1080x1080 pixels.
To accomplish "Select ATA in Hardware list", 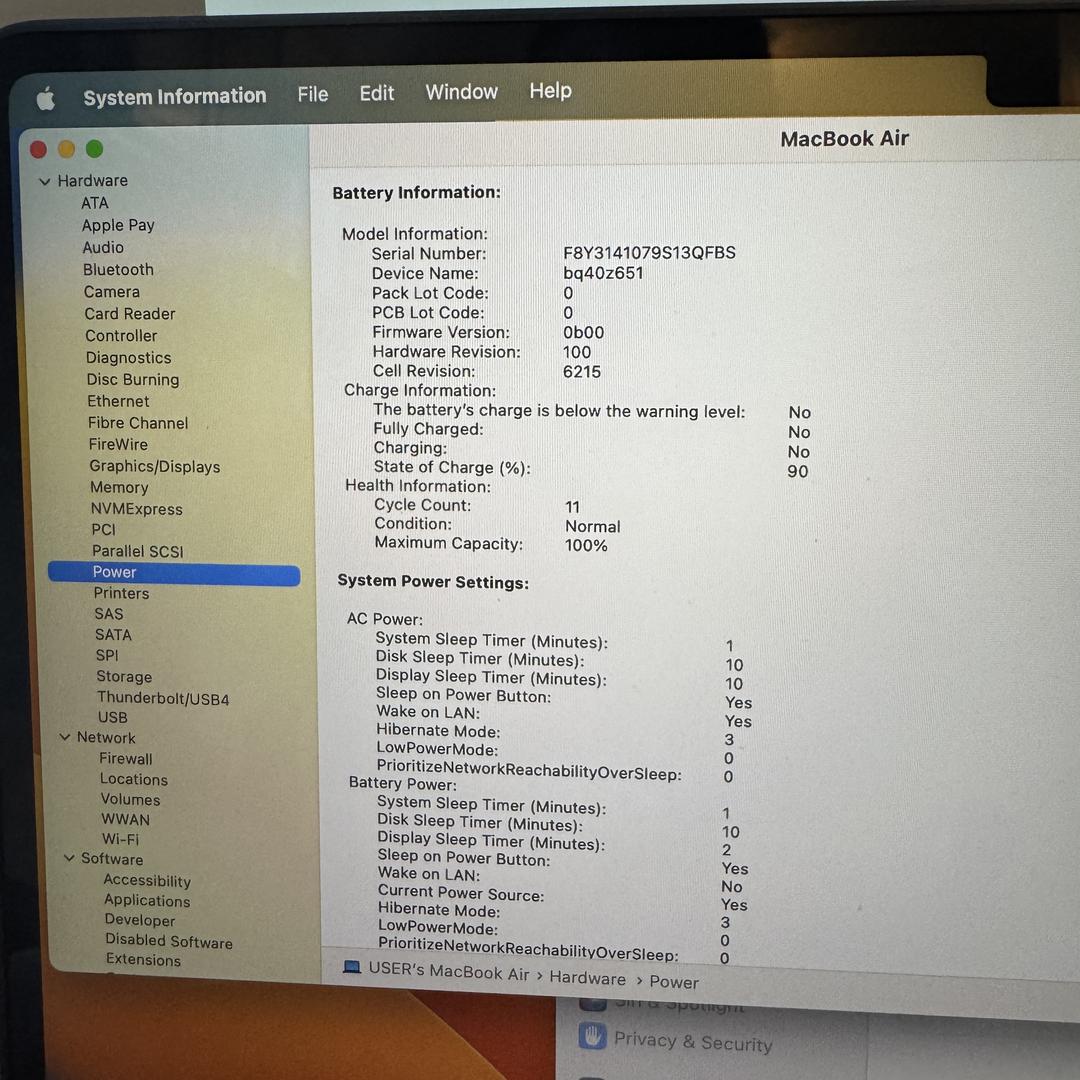I will tap(94, 203).
